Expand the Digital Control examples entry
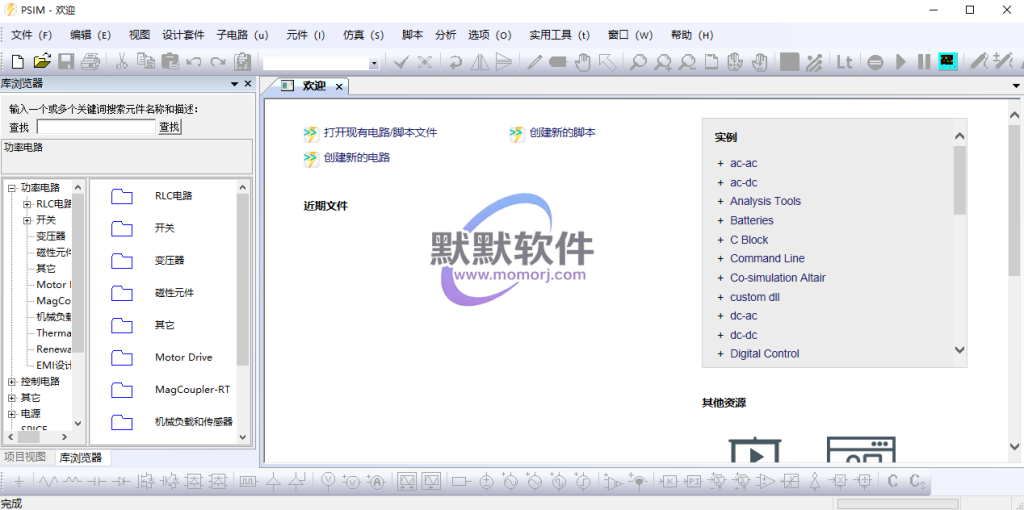The height and width of the screenshot is (510, 1024). (721, 354)
